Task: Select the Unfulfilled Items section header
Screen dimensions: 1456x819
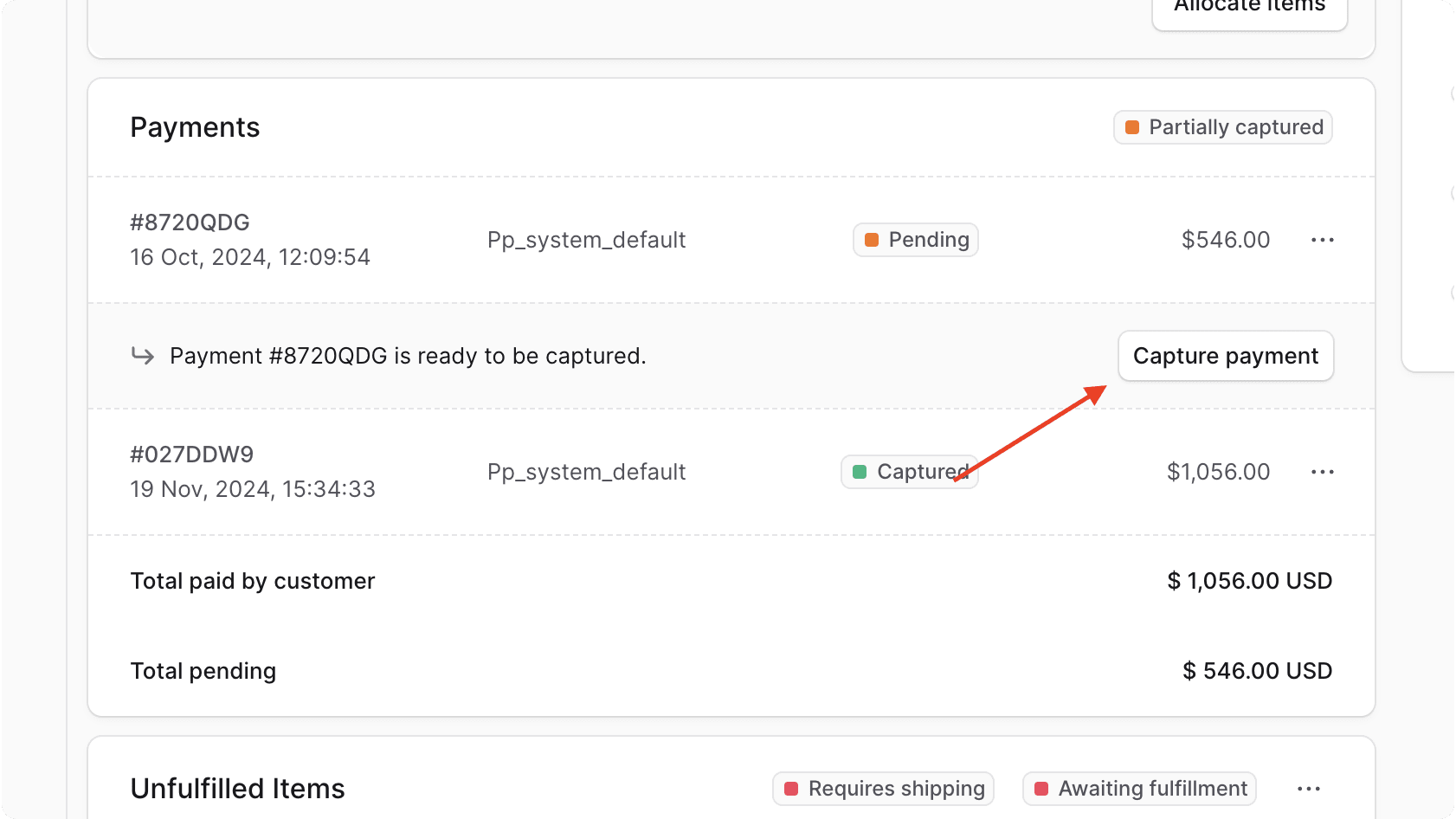Action: point(237,789)
